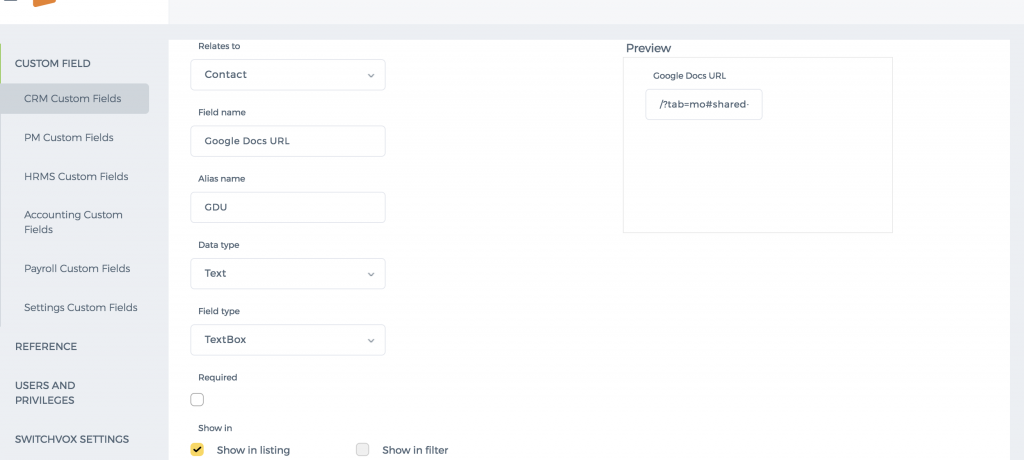
Task: Tick the Required checkbox
Action: pos(197,399)
